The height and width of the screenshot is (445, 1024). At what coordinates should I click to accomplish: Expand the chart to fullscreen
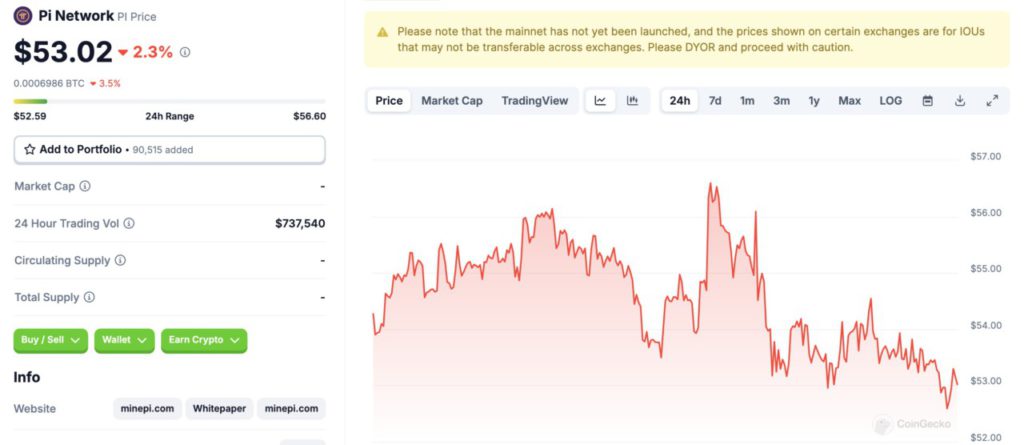click(x=992, y=101)
